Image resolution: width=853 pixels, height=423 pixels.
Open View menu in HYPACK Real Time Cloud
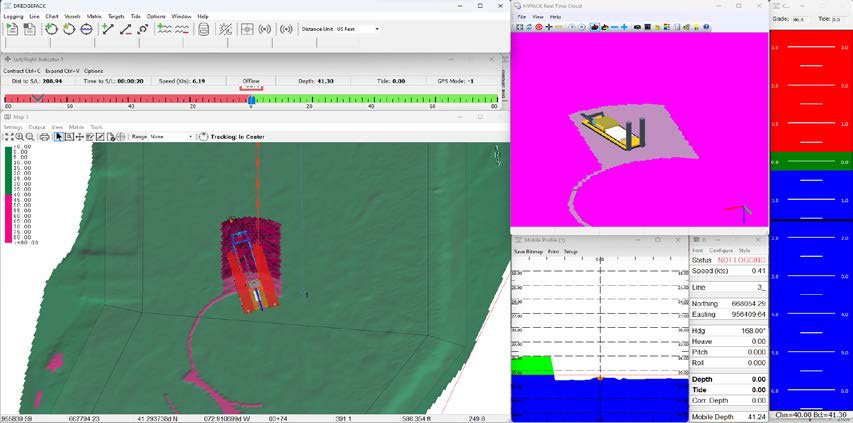point(537,17)
